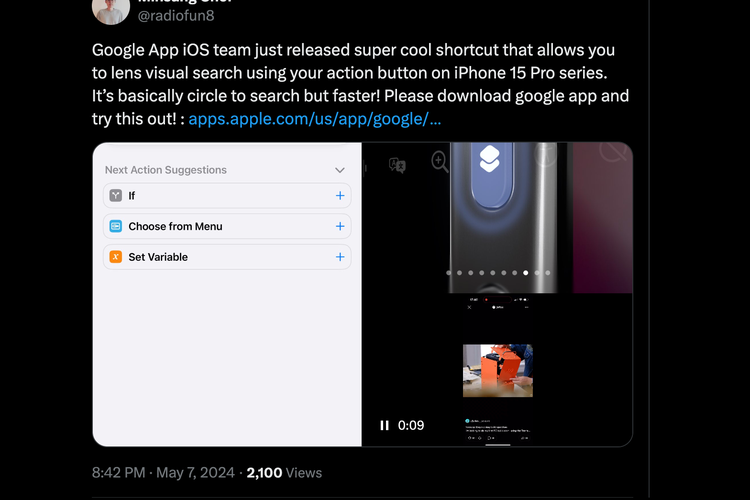Click the magnifier zoom icon in video
This screenshot has height=500, width=750.
[x=439, y=161]
